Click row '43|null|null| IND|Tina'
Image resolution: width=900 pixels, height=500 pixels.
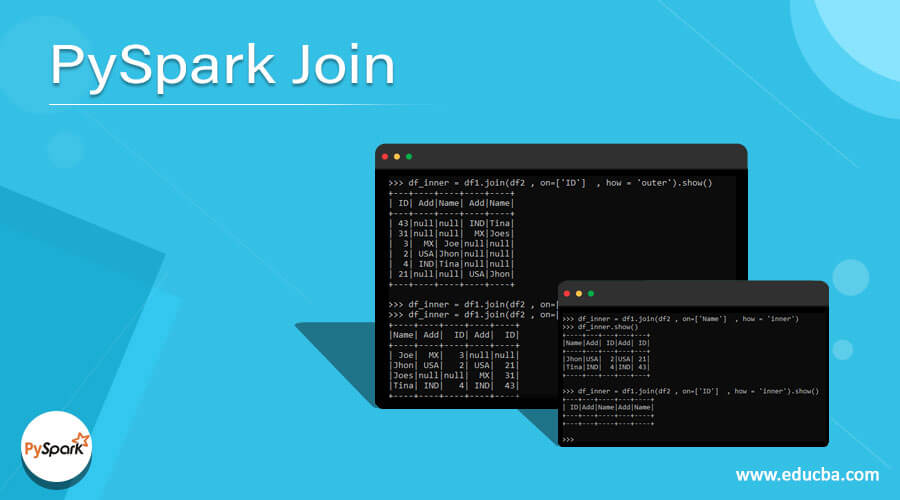coord(451,223)
